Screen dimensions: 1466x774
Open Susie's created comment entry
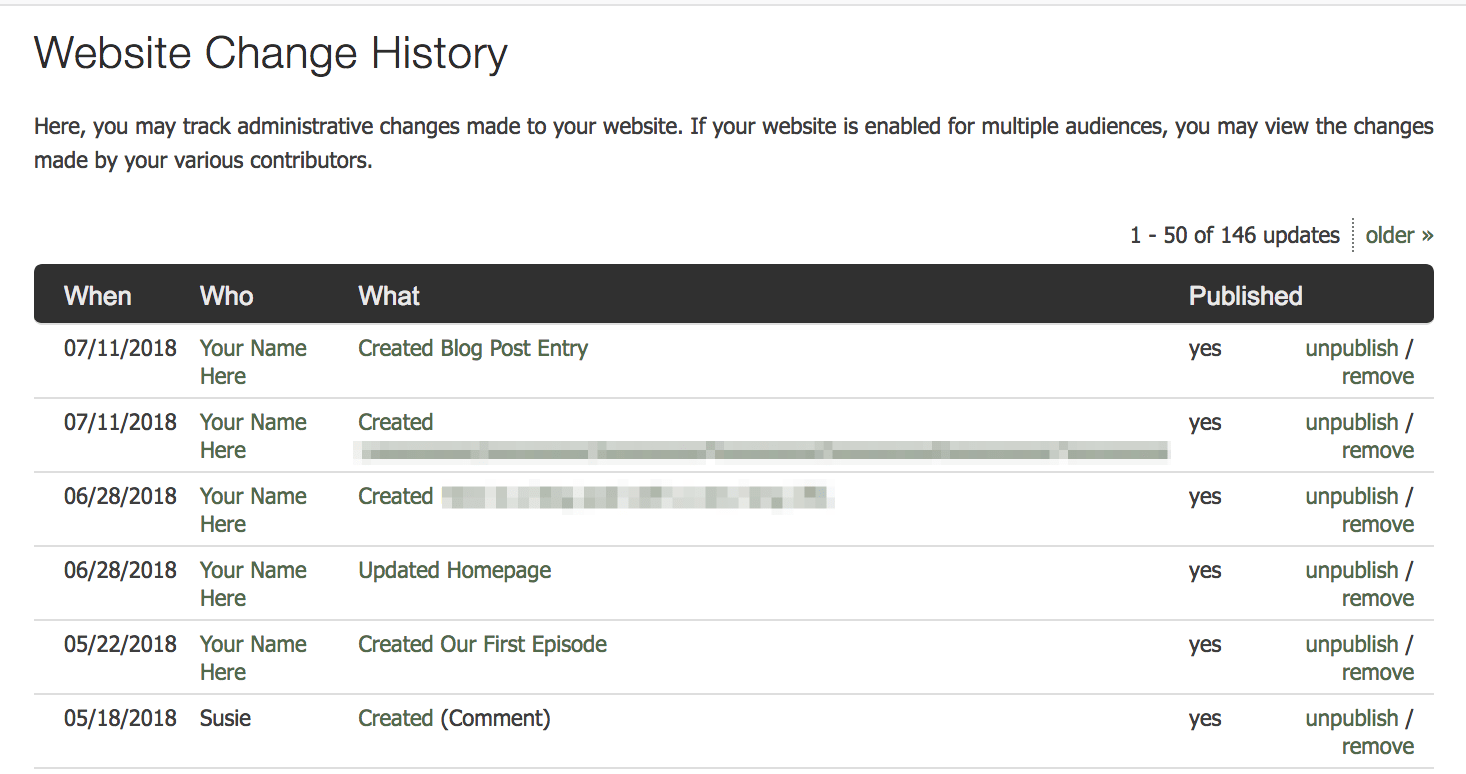tap(395, 718)
